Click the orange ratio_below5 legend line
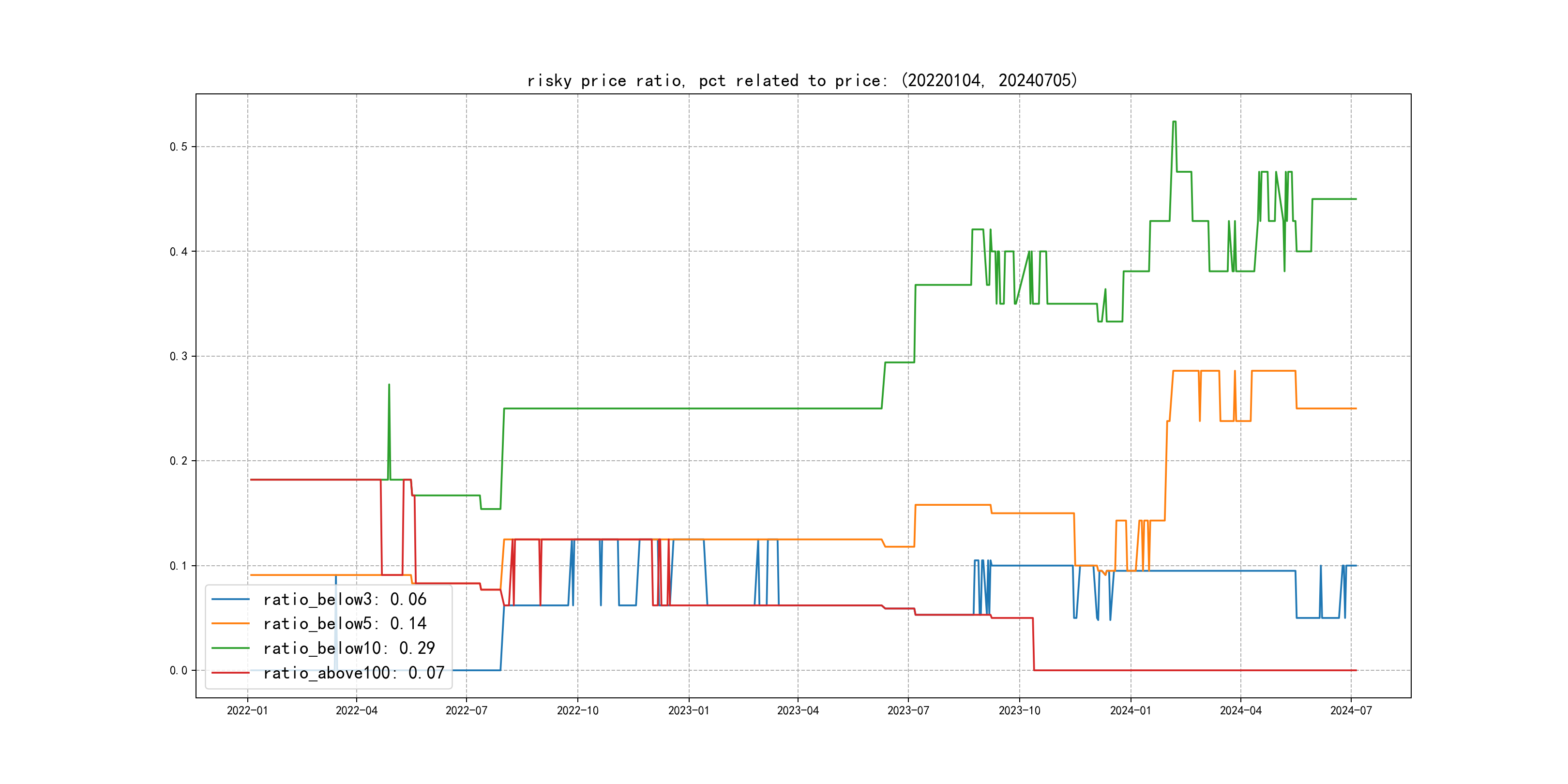The image size is (1568, 784). pos(230,624)
